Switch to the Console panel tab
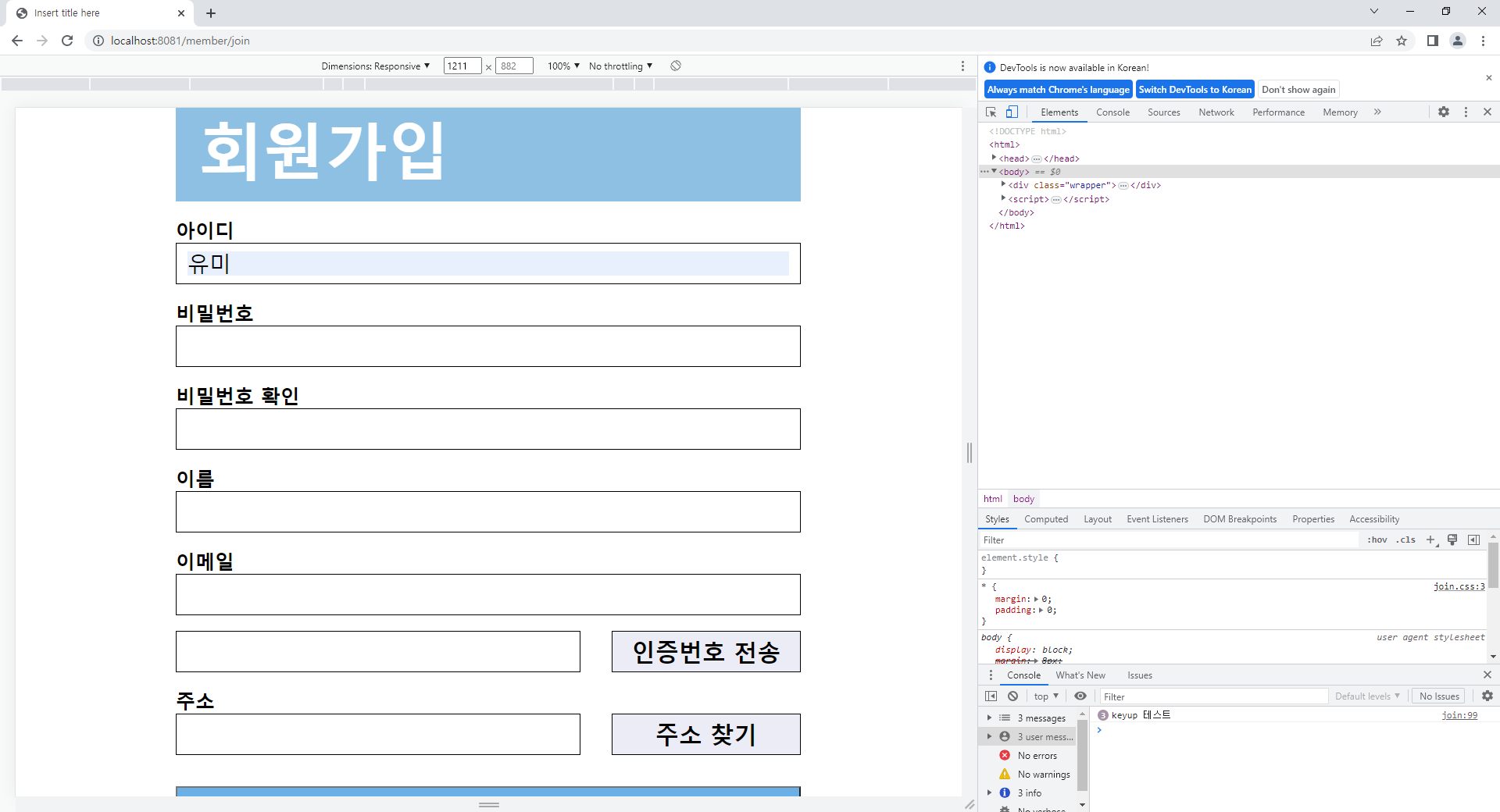Image resolution: width=1500 pixels, height=812 pixels. [x=1112, y=112]
